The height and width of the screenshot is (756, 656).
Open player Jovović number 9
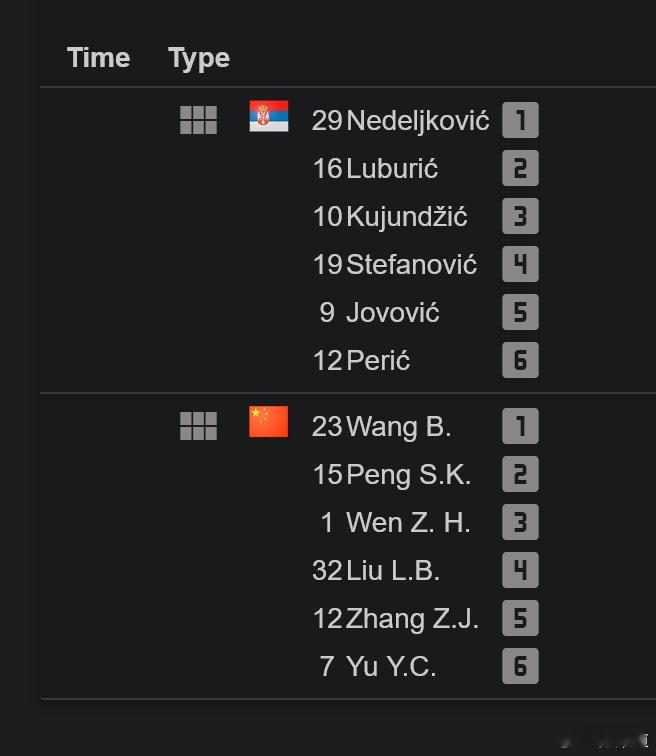pyautogui.click(x=379, y=312)
